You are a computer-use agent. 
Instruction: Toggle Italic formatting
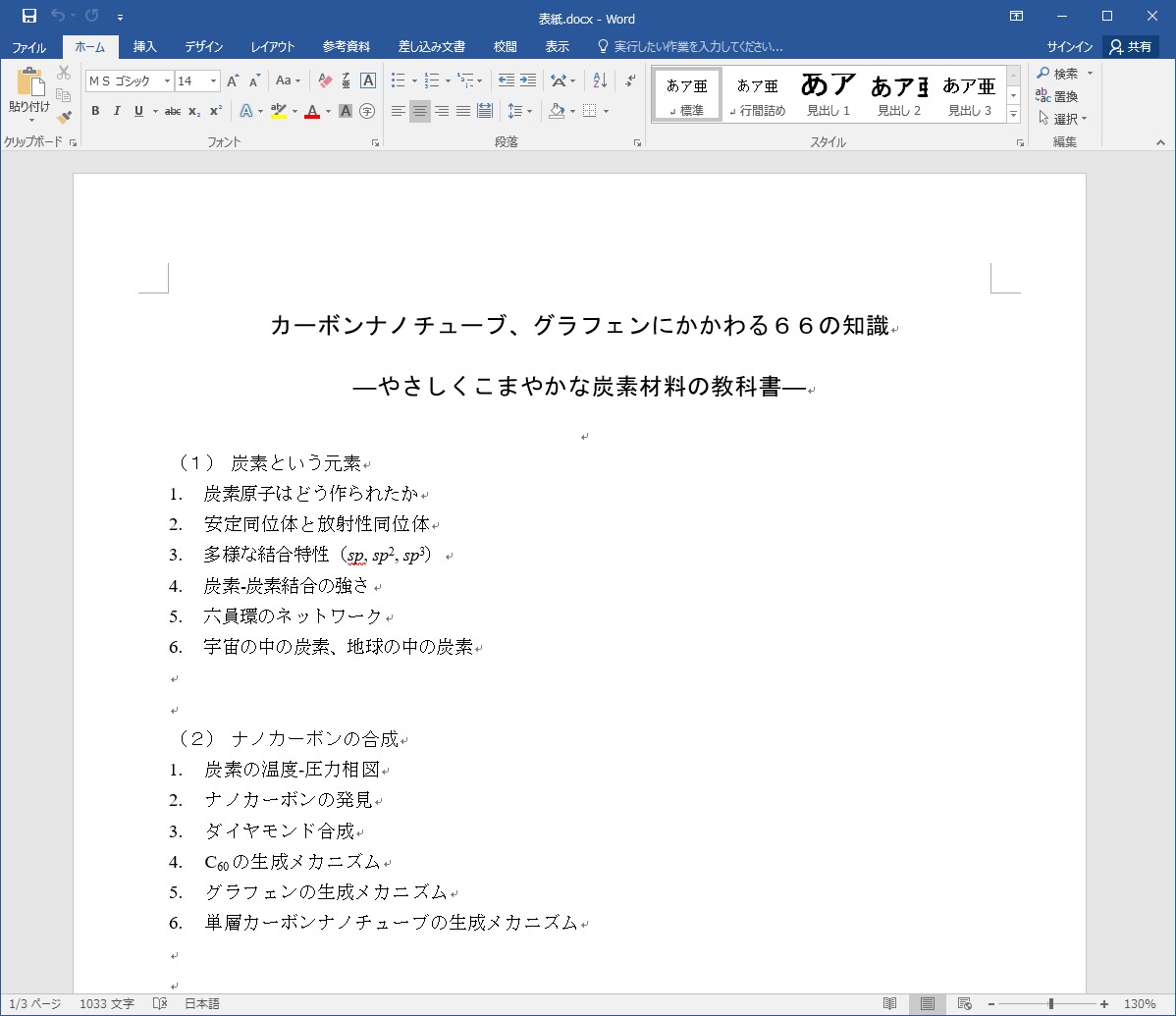116,111
